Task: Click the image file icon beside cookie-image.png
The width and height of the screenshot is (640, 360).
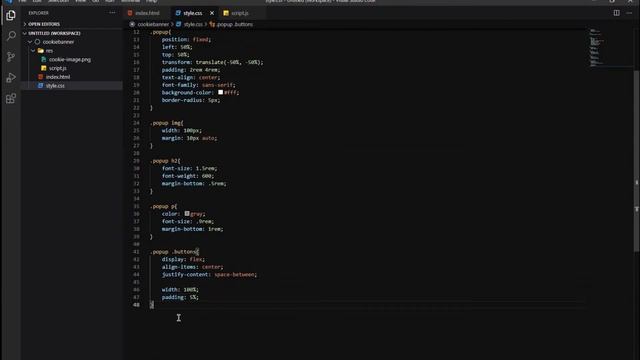Action: pos(44,60)
